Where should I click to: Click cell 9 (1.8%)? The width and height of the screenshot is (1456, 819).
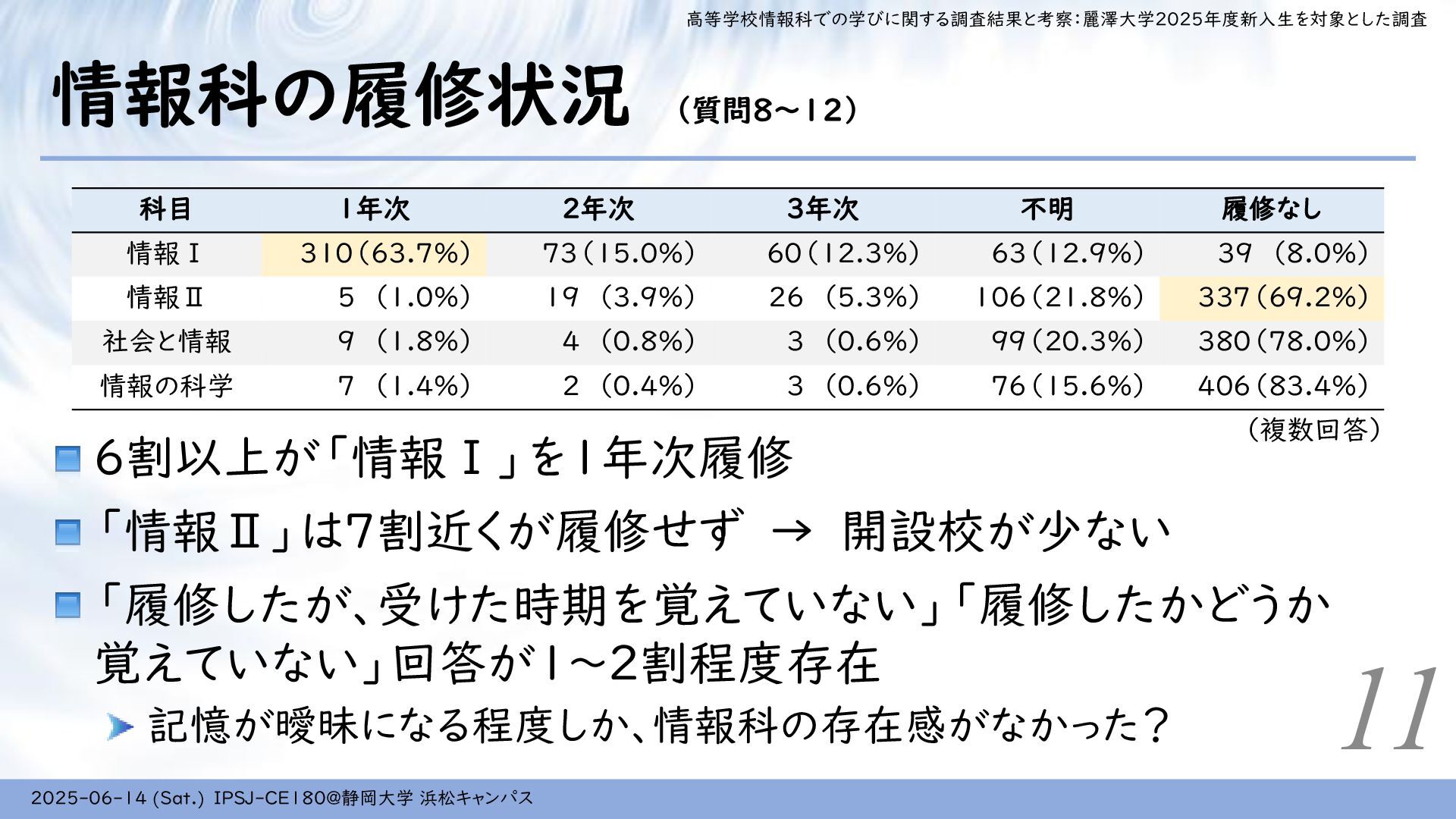(404, 341)
